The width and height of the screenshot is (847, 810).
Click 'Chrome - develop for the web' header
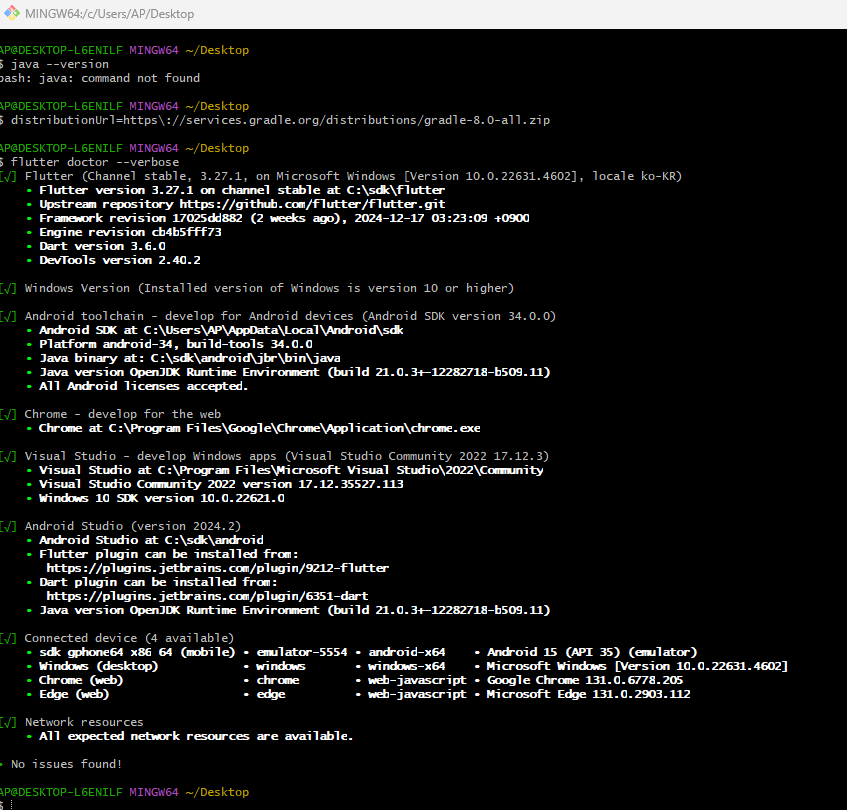coord(111,414)
